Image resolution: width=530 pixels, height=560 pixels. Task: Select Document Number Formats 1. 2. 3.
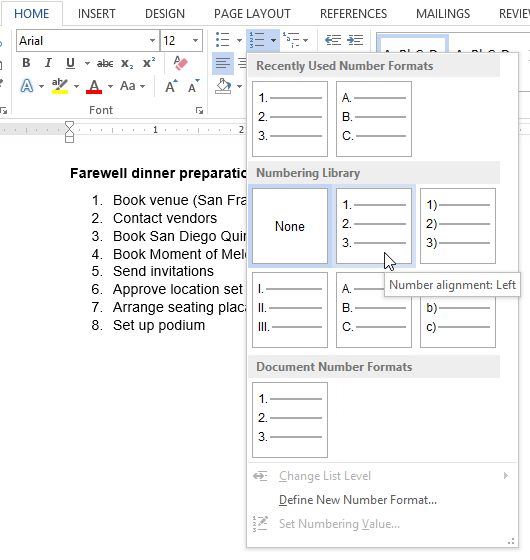pyautogui.click(x=290, y=420)
